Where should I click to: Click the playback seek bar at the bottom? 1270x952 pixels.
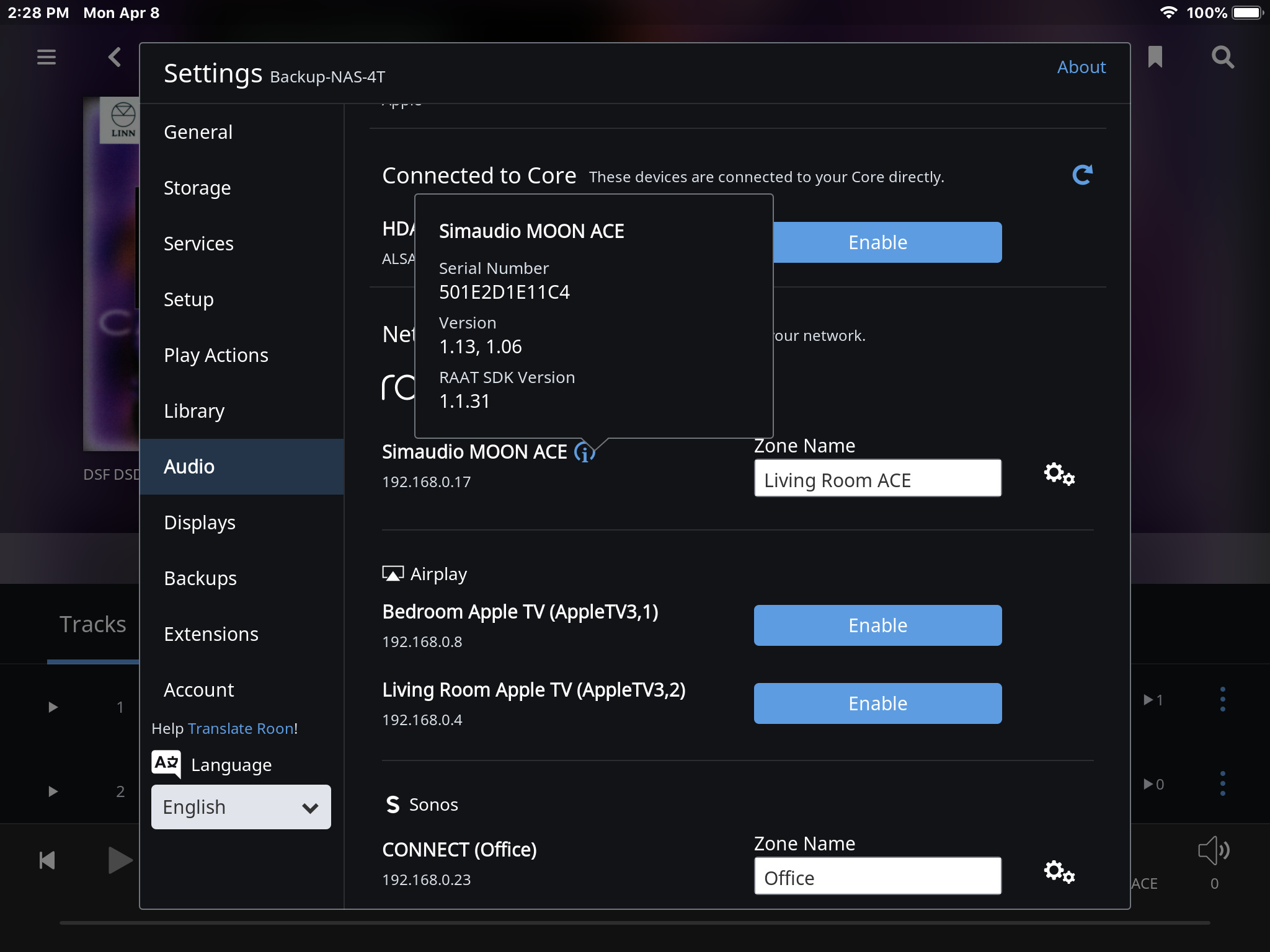(x=635, y=923)
